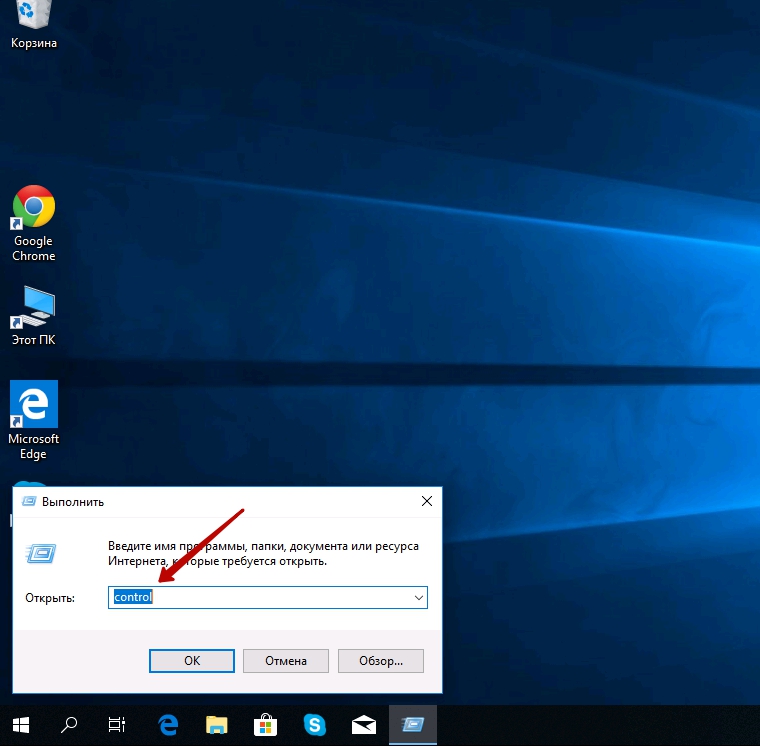Open File Explorer from the taskbar
The height and width of the screenshot is (746, 760).
point(217,725)
